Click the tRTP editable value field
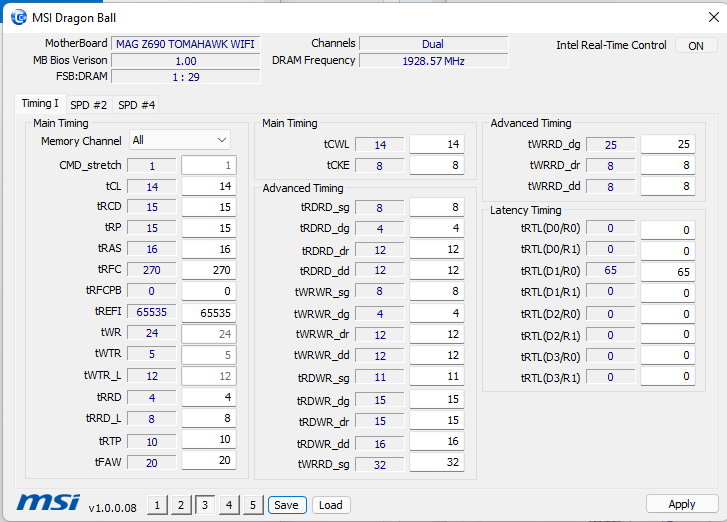The height and width of the screenshot is (522, 727). 209,439
